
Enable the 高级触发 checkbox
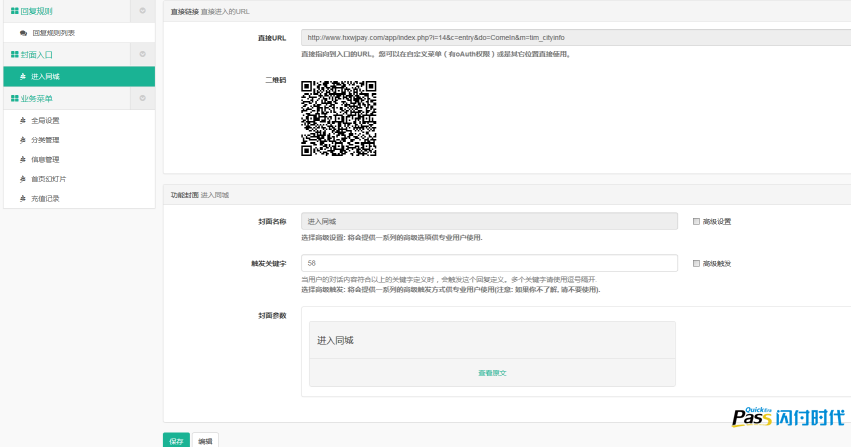696,264
